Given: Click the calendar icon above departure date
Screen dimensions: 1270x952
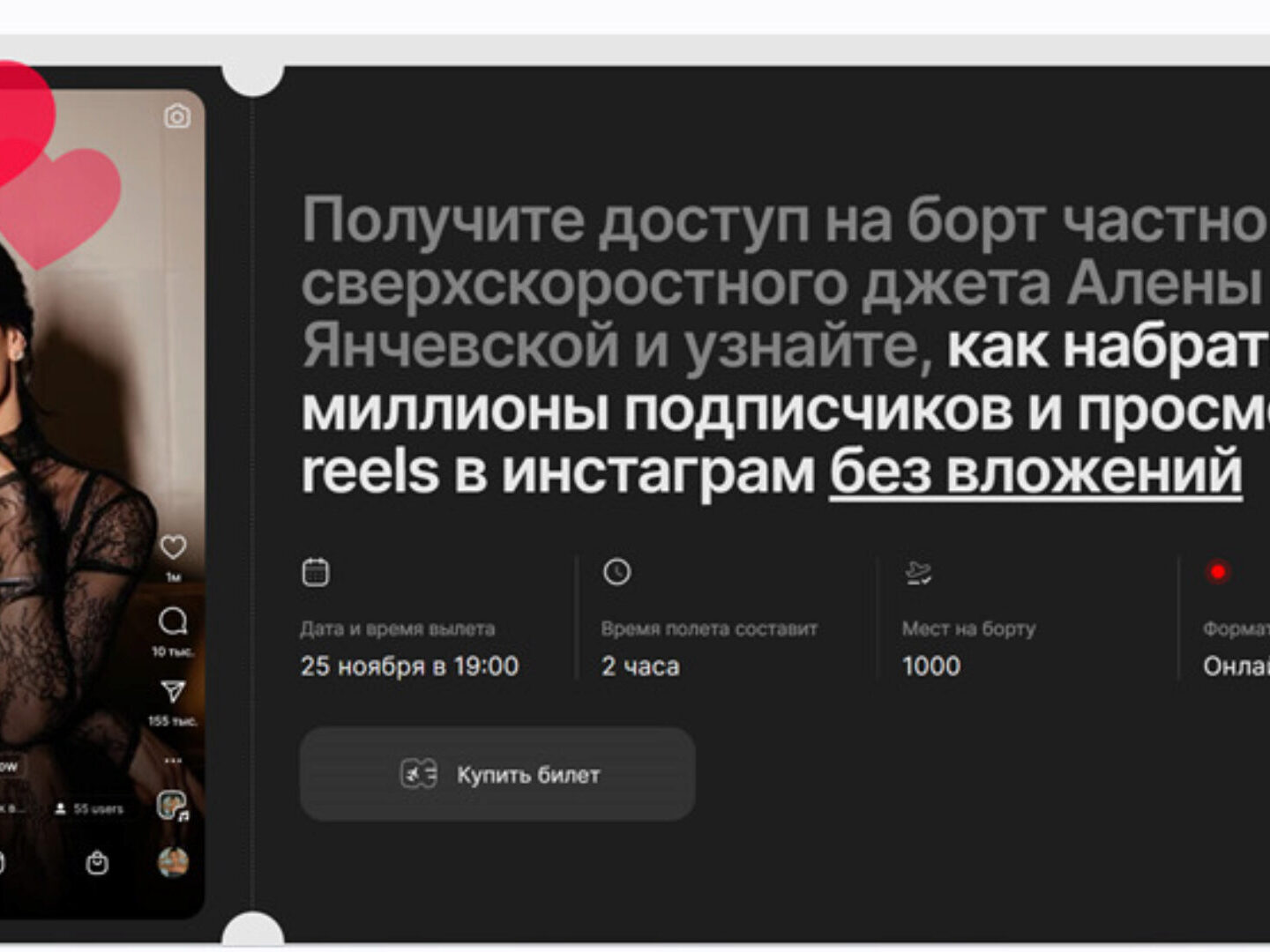Looking at the screenshot, I should 316,572.
